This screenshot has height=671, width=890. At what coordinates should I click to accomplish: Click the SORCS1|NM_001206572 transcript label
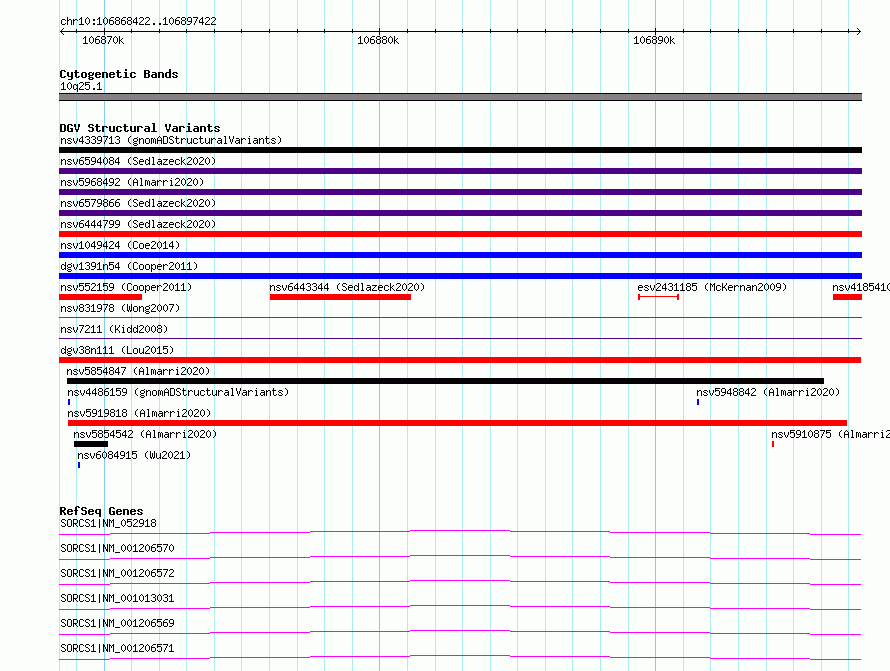pyautogui.click(x=117, y=573)
